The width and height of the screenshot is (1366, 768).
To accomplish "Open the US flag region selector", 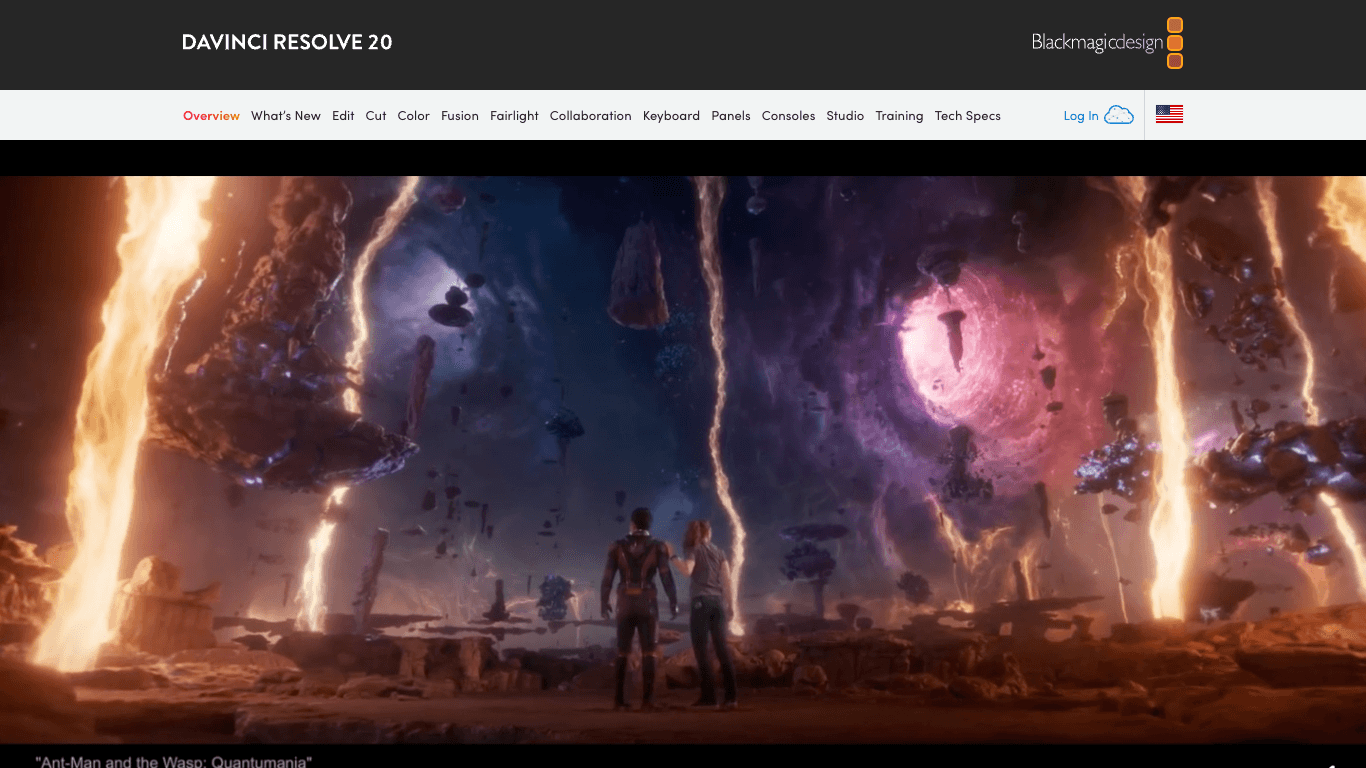I will [x=1169, y=115].
